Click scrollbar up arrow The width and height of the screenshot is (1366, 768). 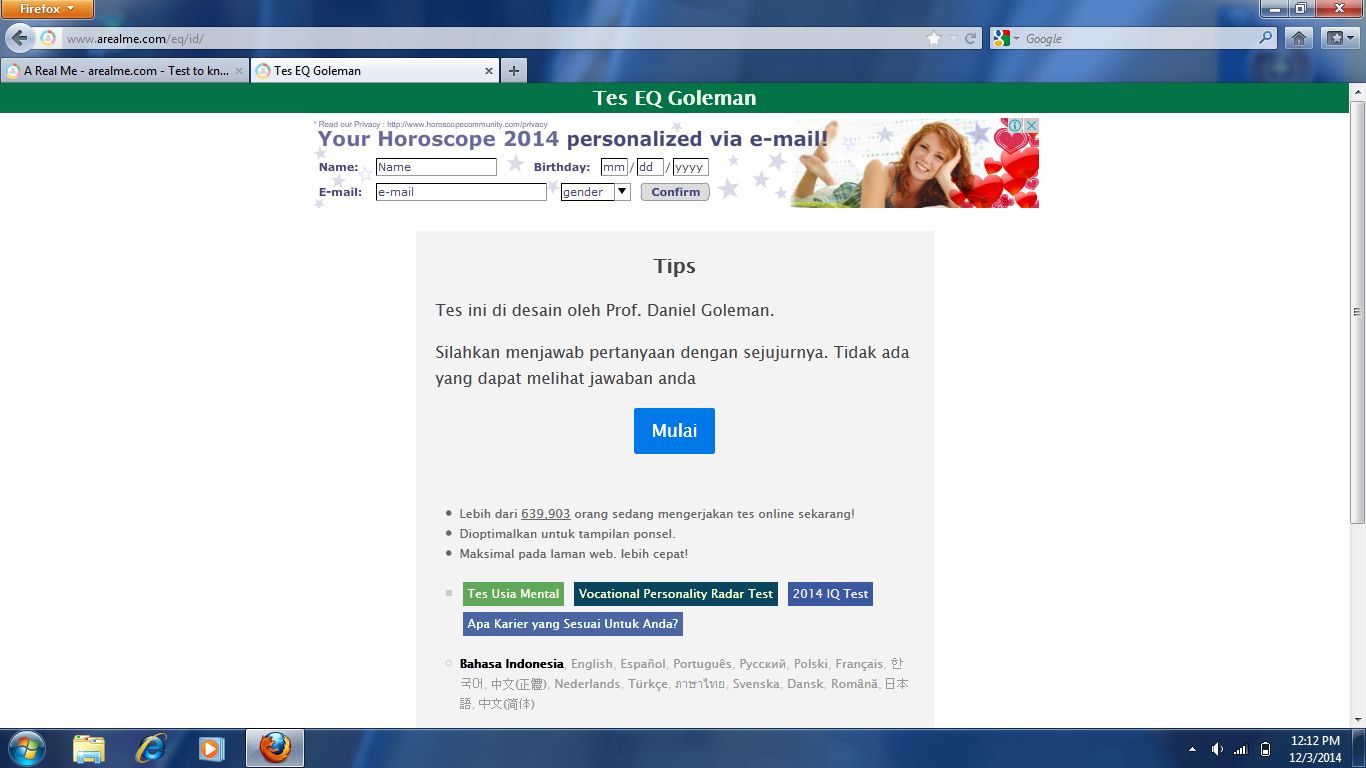tap(1357, 91)
